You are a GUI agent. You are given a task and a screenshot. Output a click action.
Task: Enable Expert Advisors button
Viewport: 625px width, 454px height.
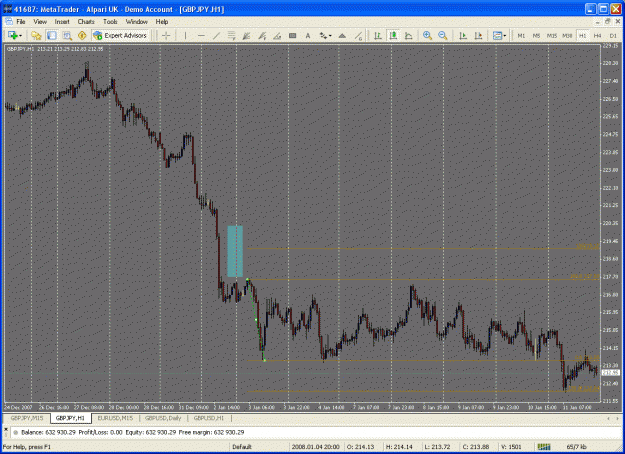click(x=120, y=35)
